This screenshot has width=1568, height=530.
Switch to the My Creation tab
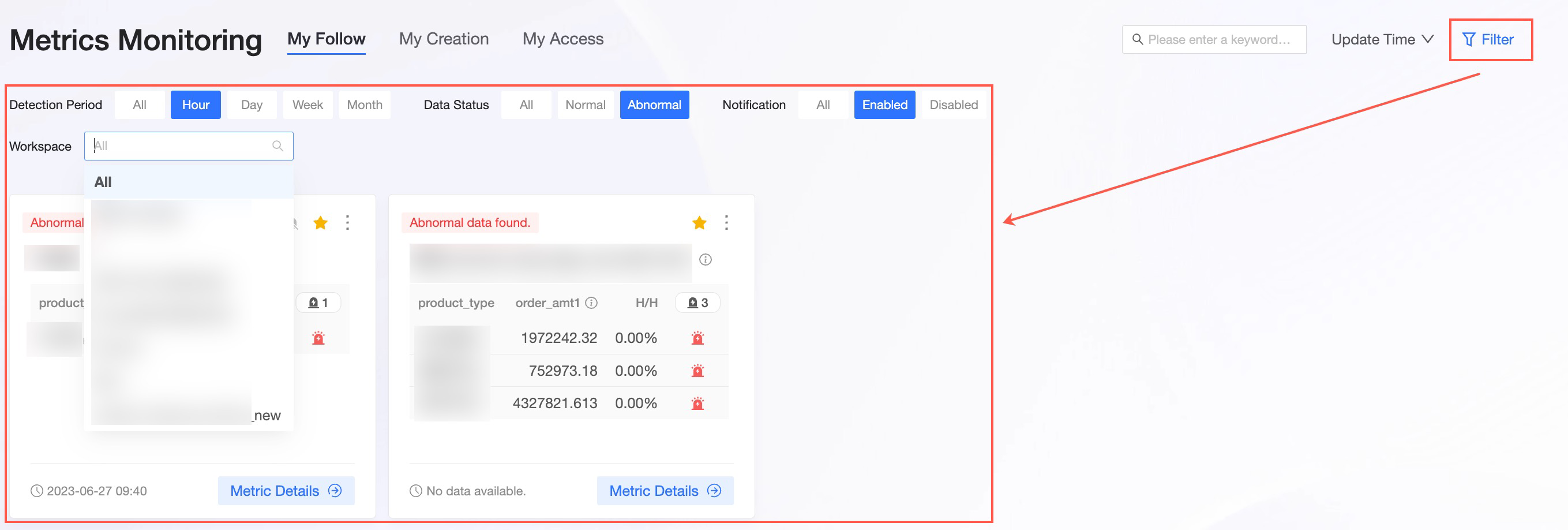(444, 39)
